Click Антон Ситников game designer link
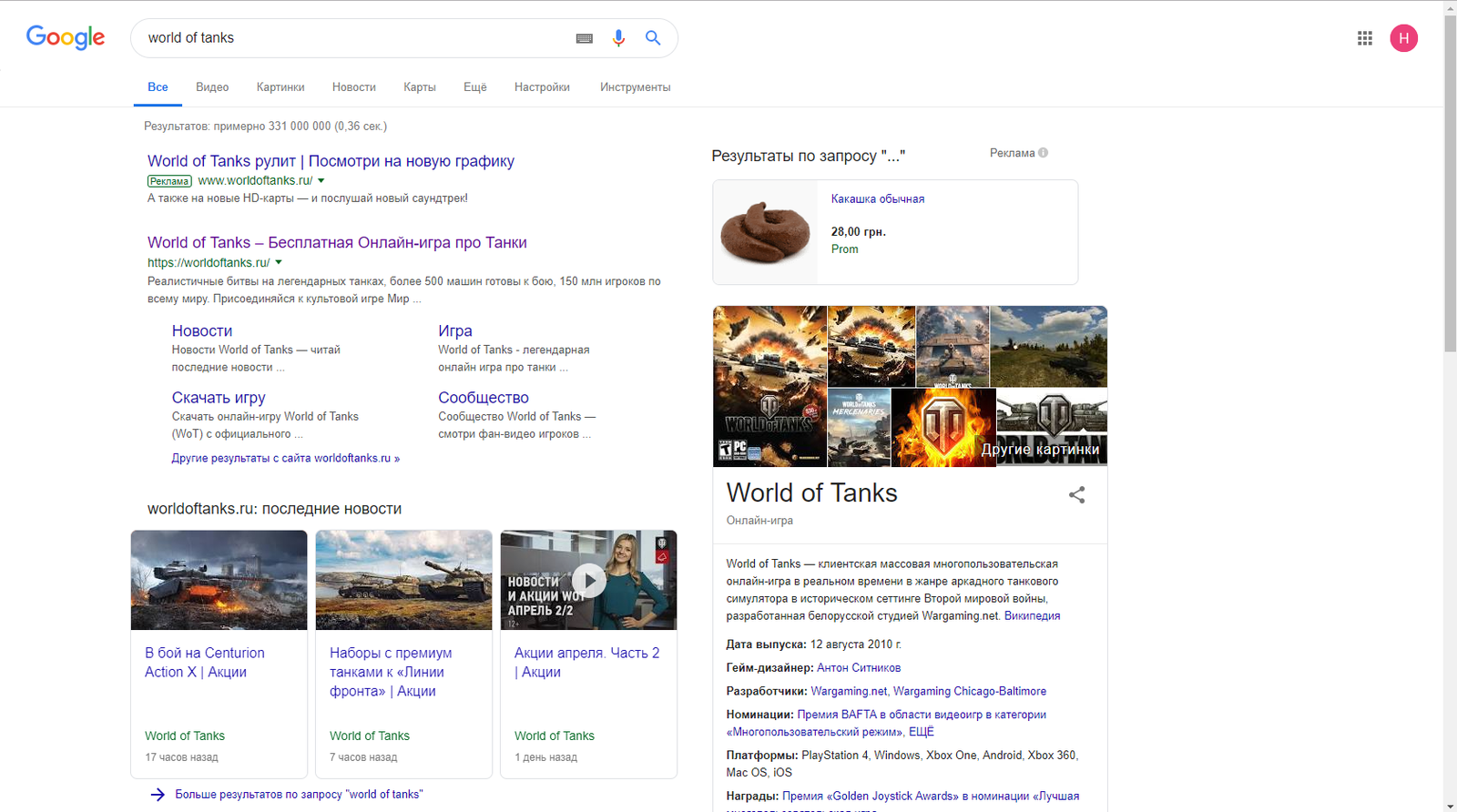 tap(859, 668)
